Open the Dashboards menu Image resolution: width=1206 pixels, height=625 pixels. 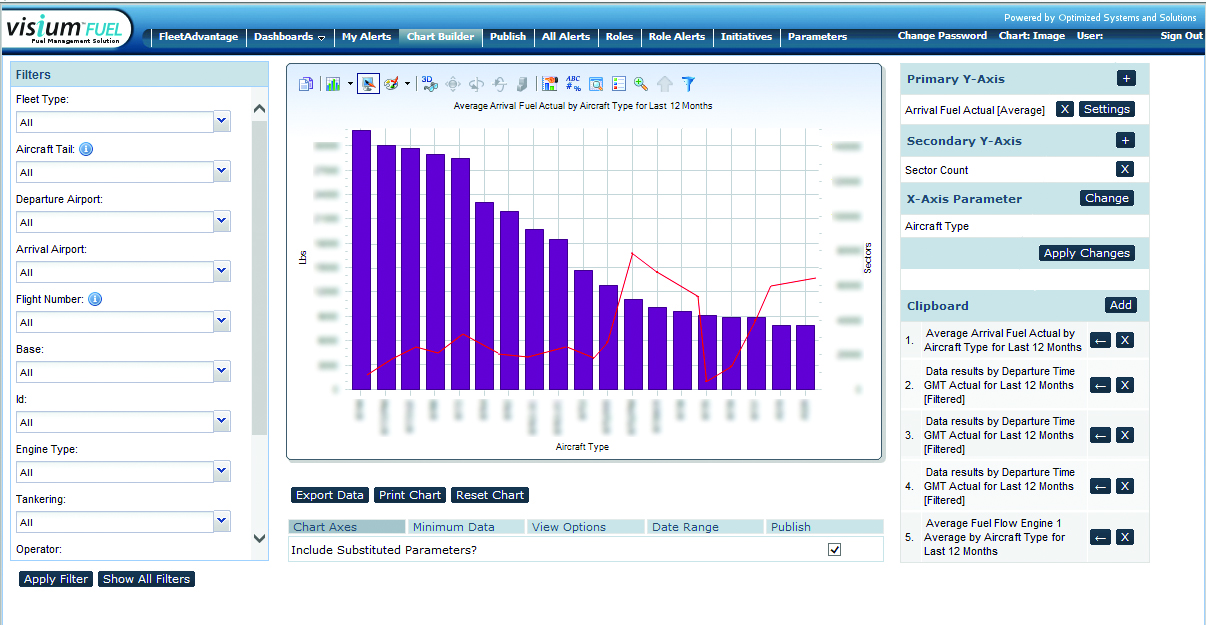point(289,37)
